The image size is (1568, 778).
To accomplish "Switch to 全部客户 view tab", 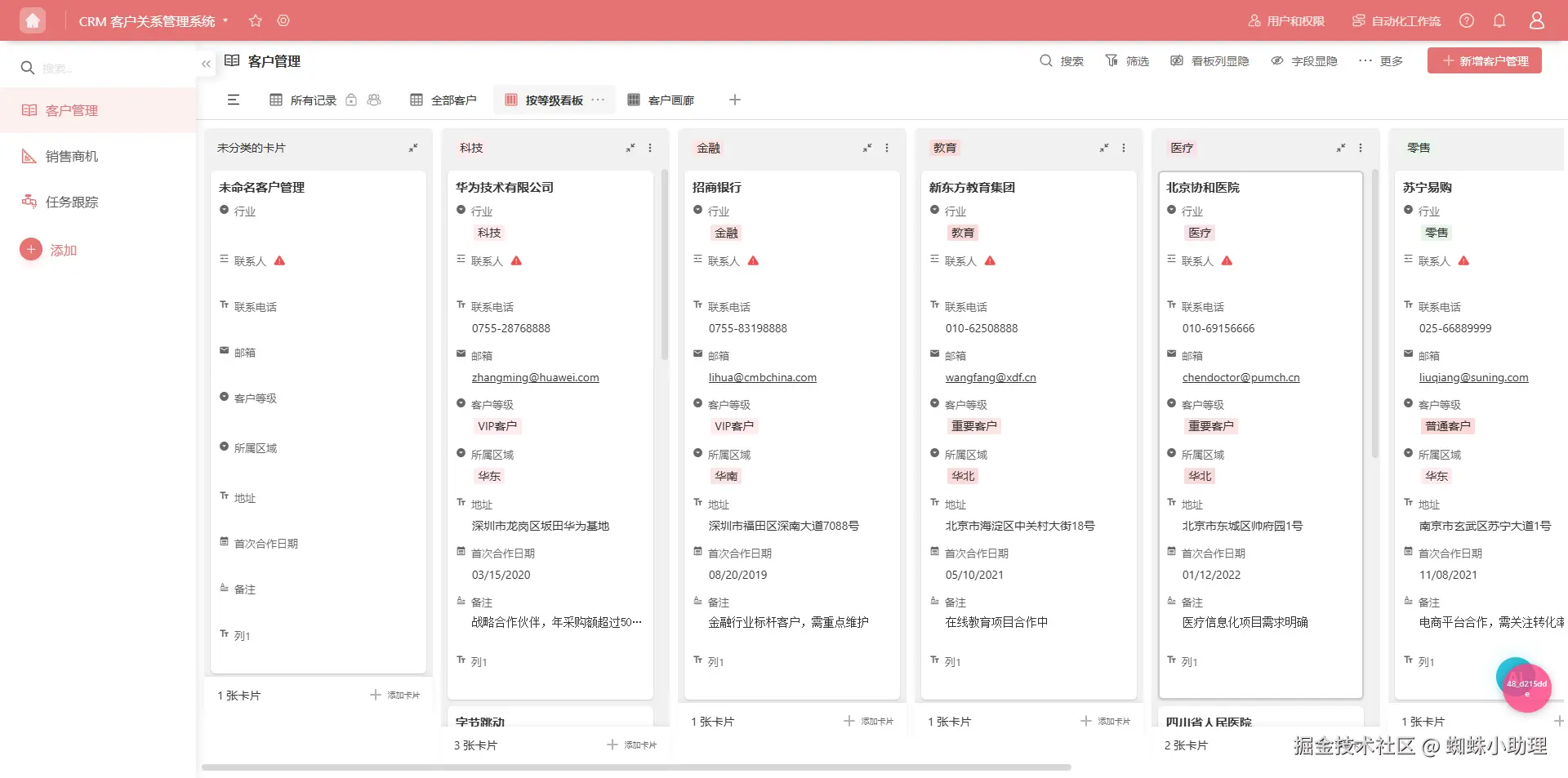I will (x=443, y=100).
